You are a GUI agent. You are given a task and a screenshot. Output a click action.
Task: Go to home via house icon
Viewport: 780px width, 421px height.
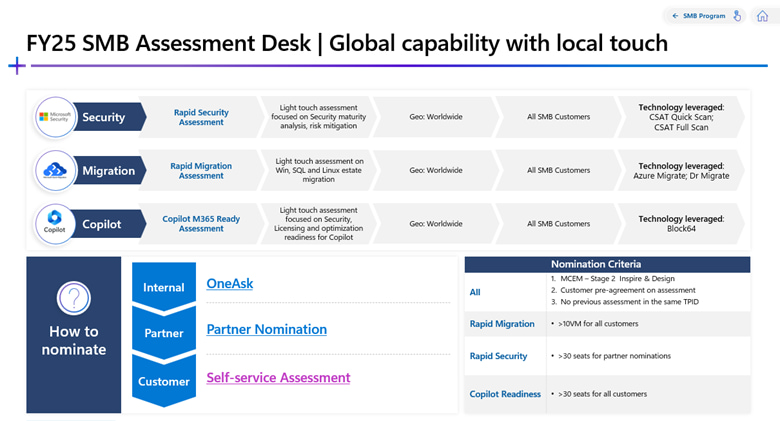762,16
